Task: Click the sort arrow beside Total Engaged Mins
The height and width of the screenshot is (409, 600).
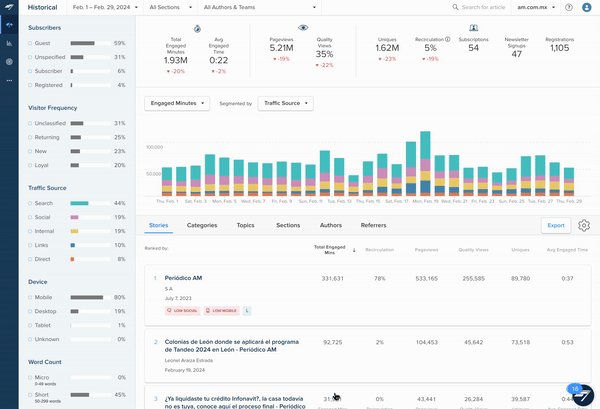Action: tap(354, 250)
